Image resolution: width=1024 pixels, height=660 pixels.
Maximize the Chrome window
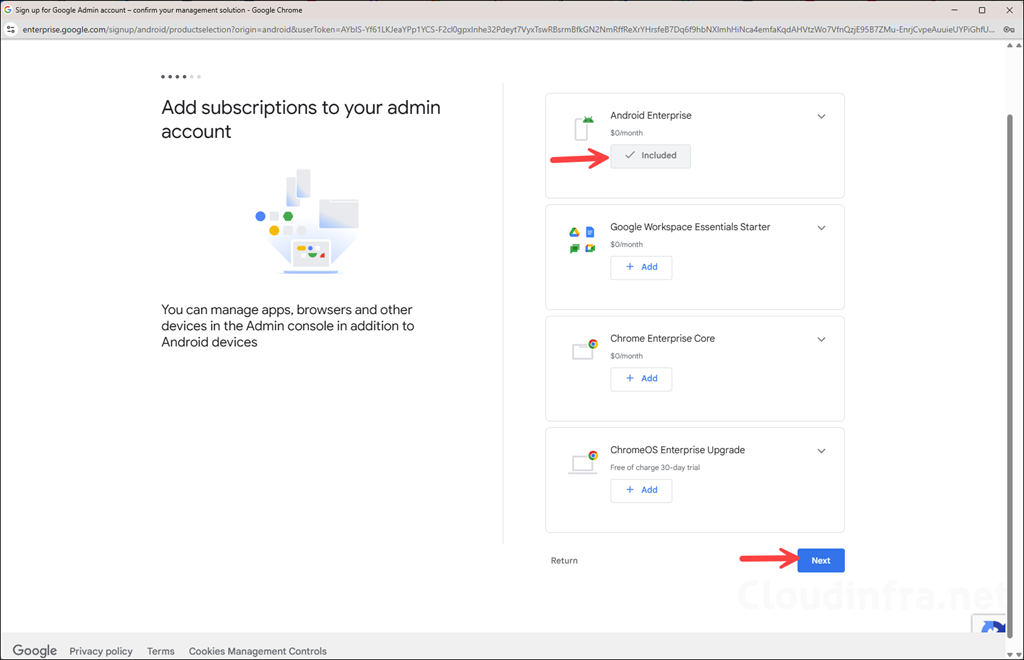tap(982, 10)
